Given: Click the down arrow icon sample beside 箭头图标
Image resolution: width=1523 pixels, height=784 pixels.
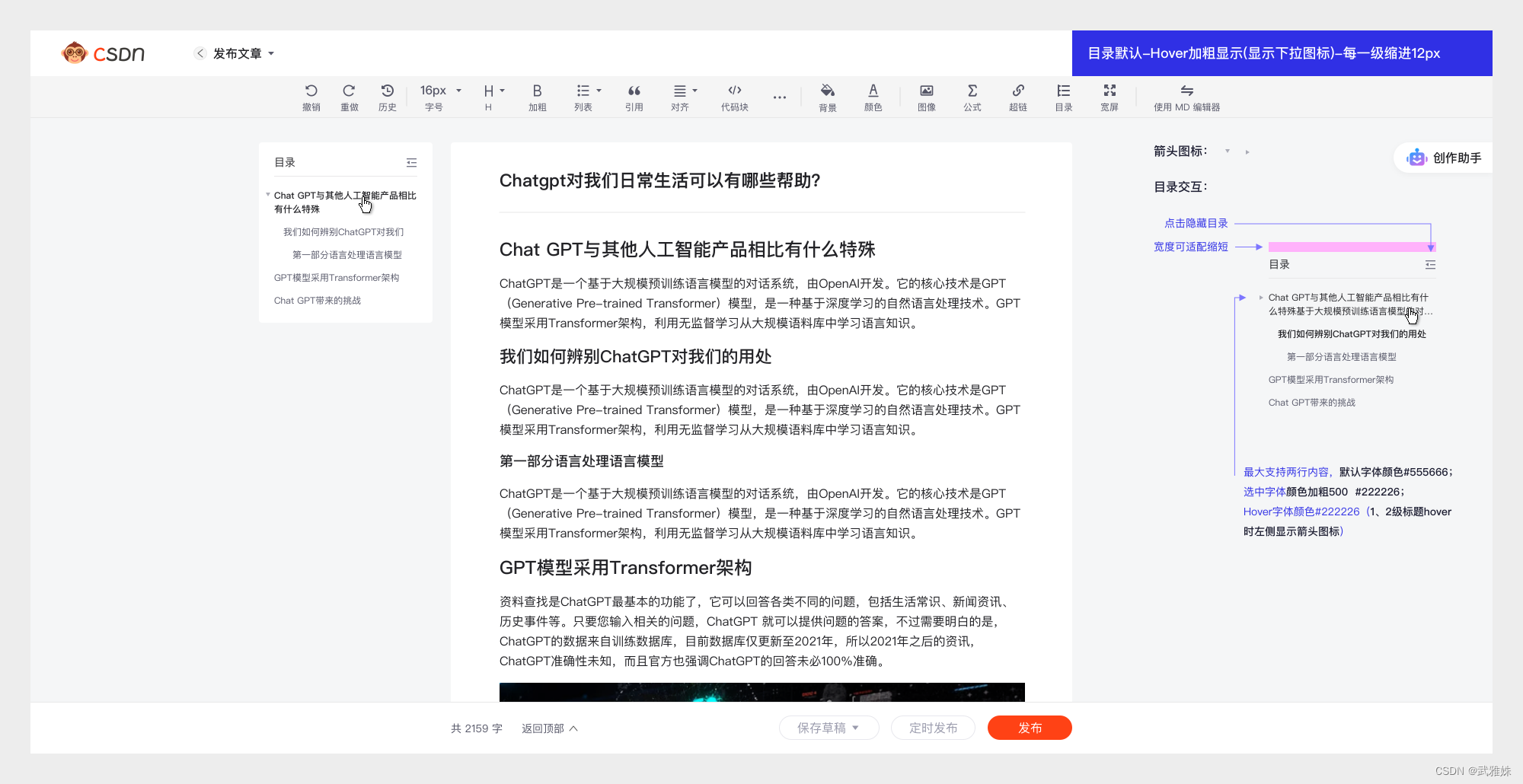Looking at the screenshot, I should [1228, 151].
